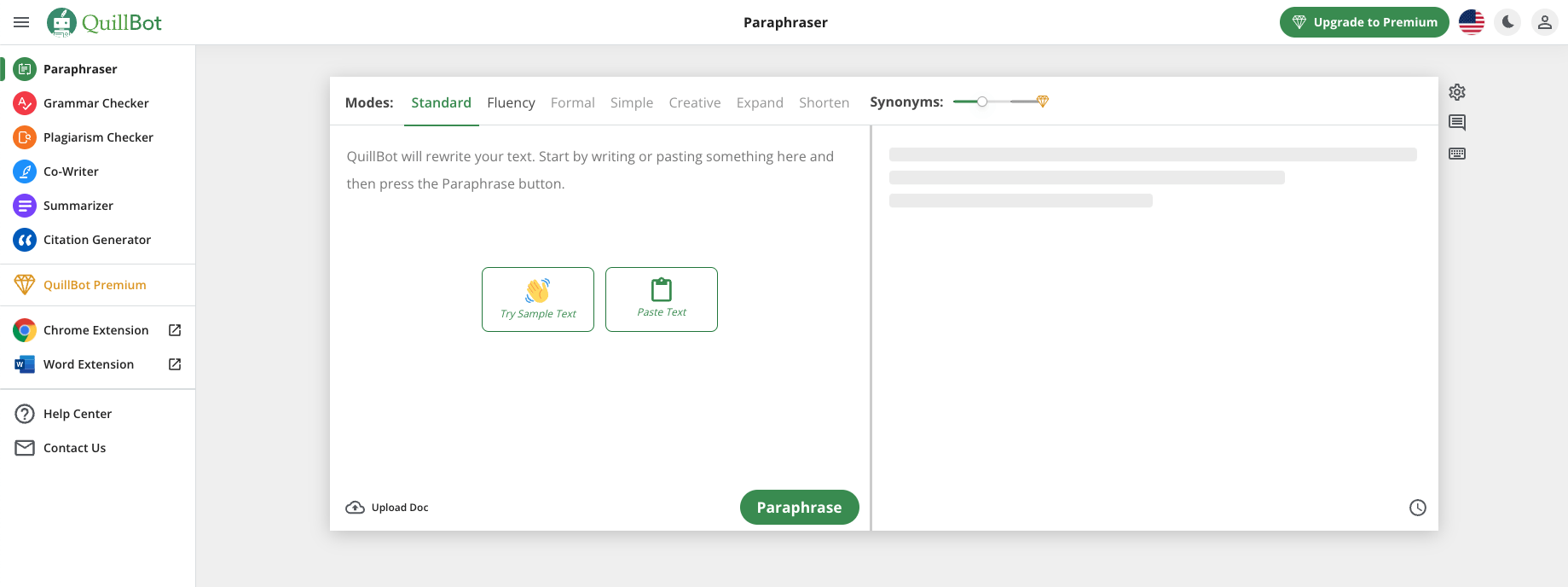The image size is (1568, 587).
Task: Open the Co-Writer label
Action: [x=71, y=171]
